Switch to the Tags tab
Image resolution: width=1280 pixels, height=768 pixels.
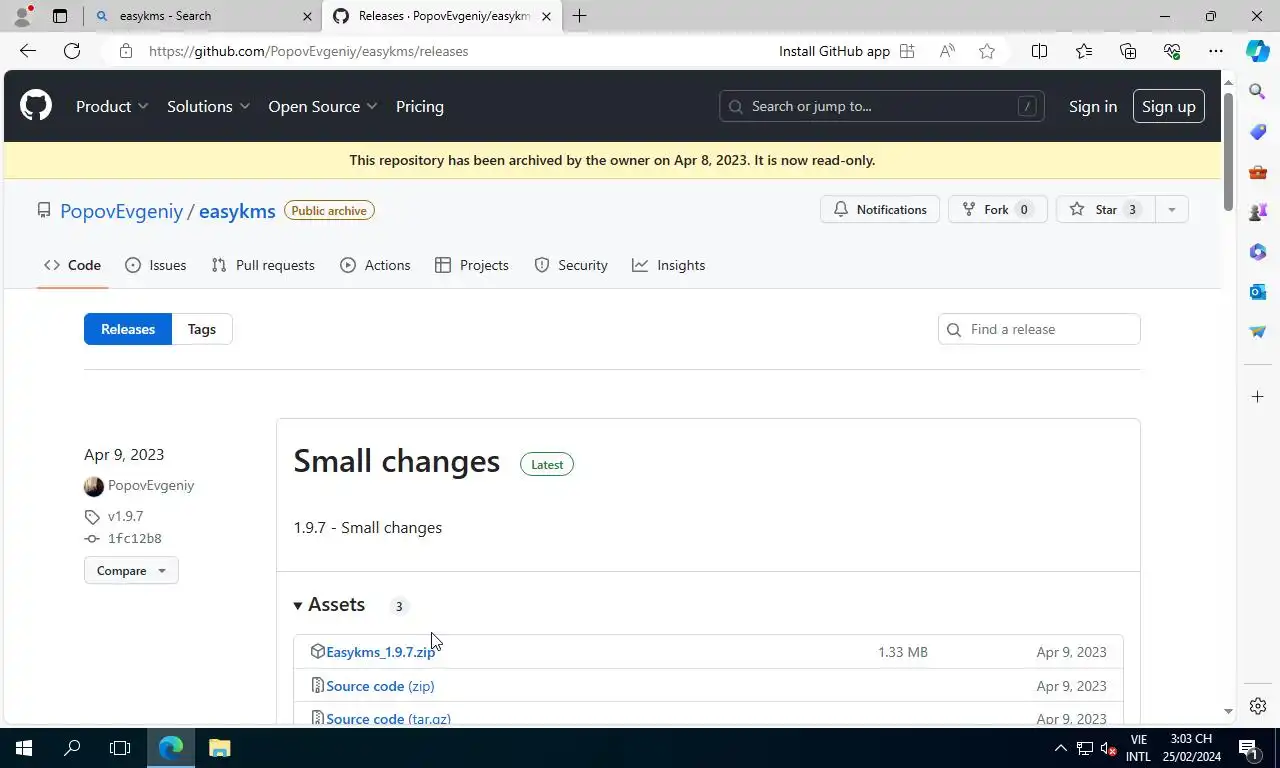coord(202,329)
